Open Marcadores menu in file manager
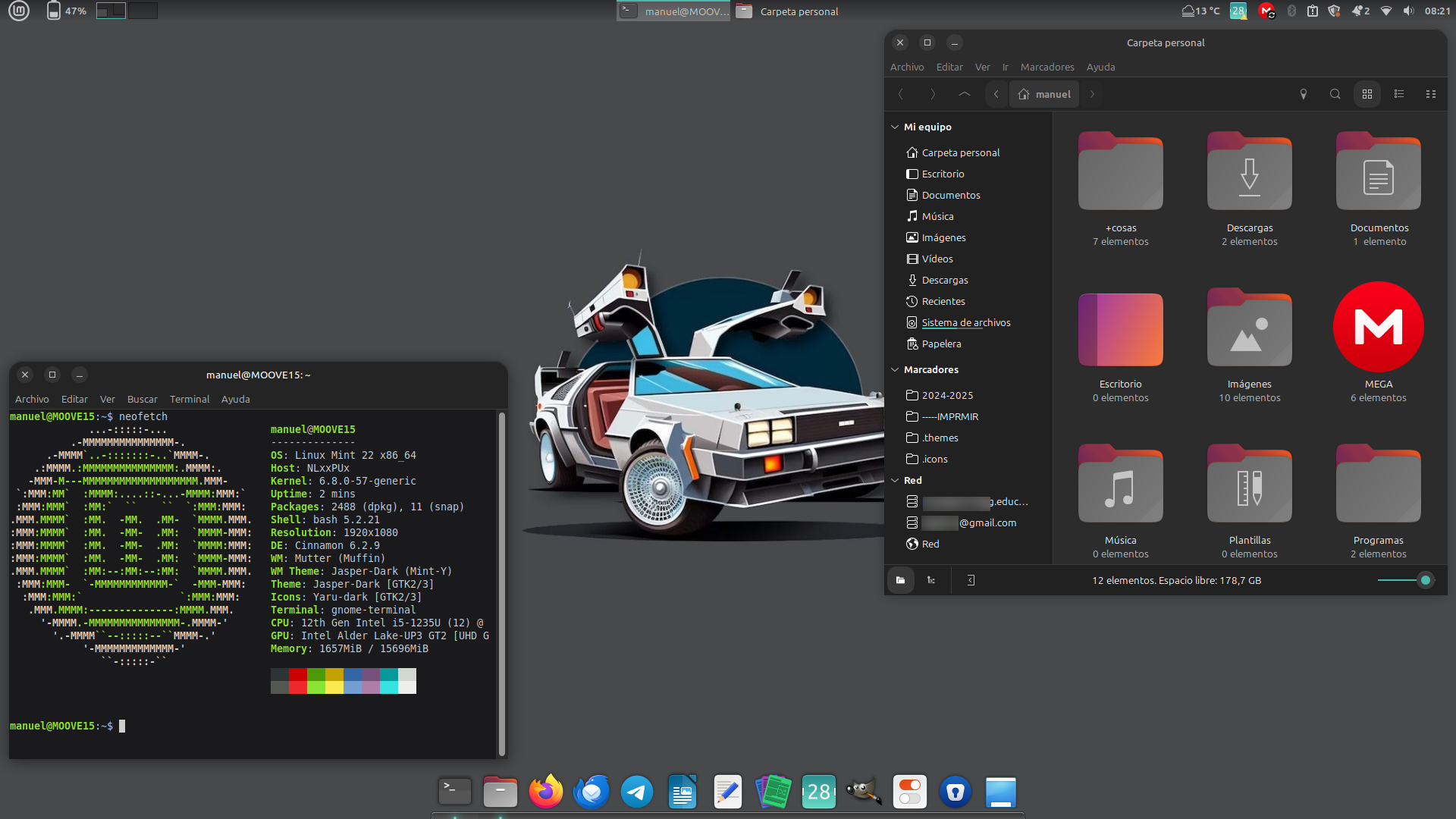Screen dimensions: 1456x819 (1047, 67)
